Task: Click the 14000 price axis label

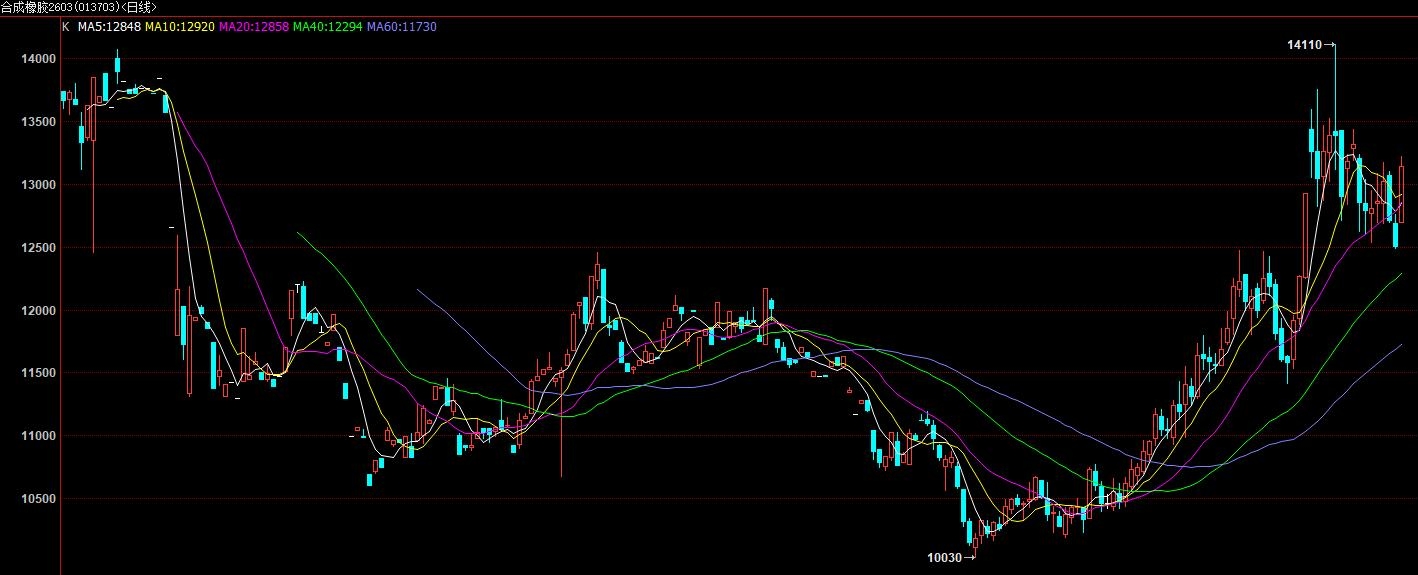Action: [x=37, y=60]
